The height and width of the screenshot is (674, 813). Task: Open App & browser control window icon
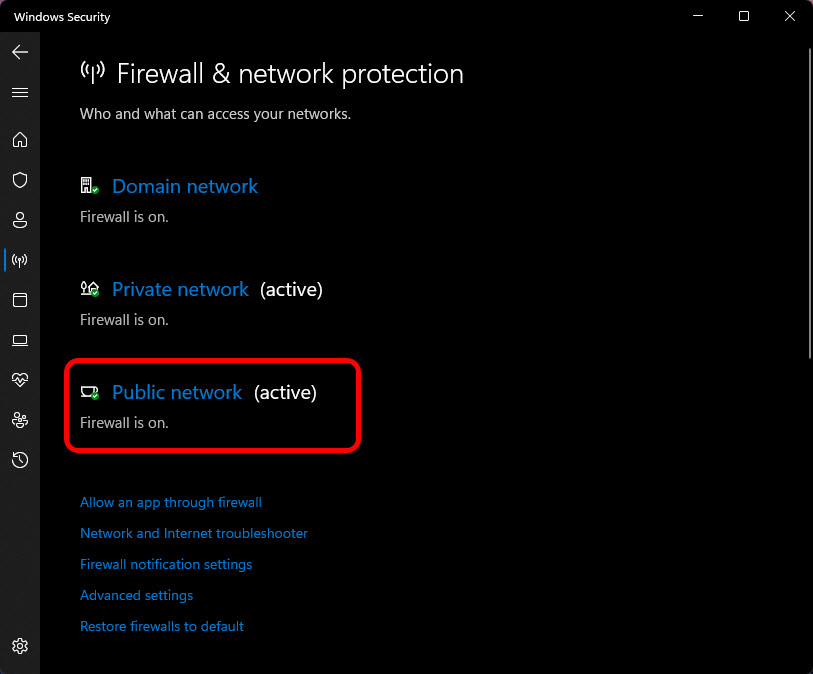click(x=20, y=300)
